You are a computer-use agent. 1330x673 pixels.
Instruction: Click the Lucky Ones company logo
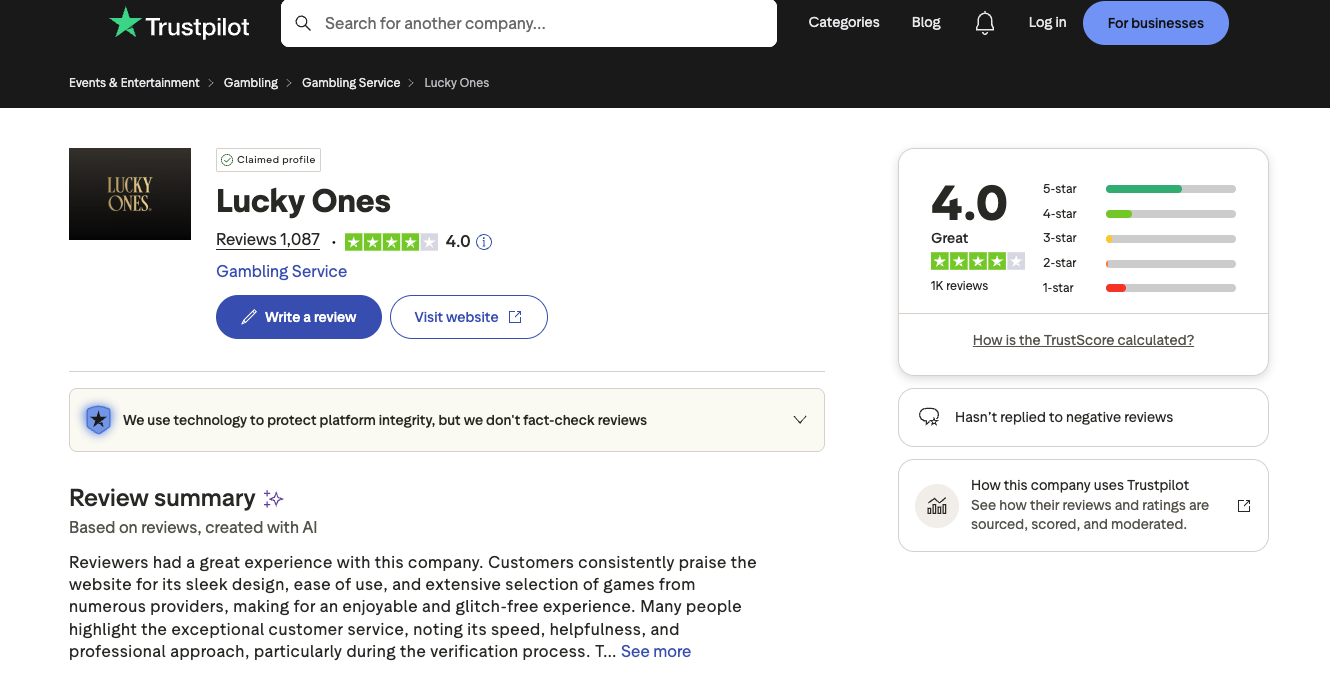pyautogui.click(x=130, y=194)
